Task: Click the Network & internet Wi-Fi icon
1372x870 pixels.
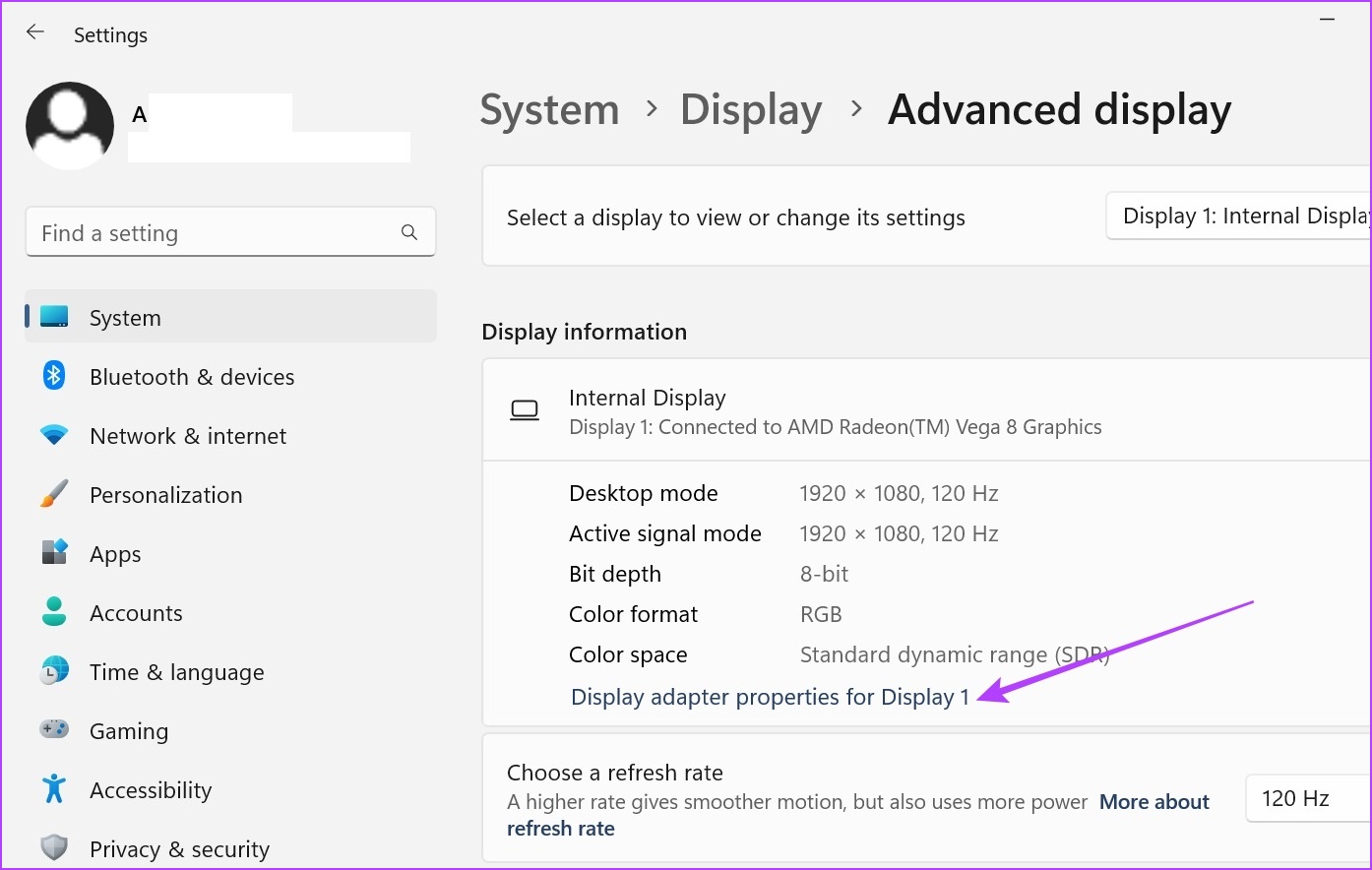Action: tap(53, 435)
